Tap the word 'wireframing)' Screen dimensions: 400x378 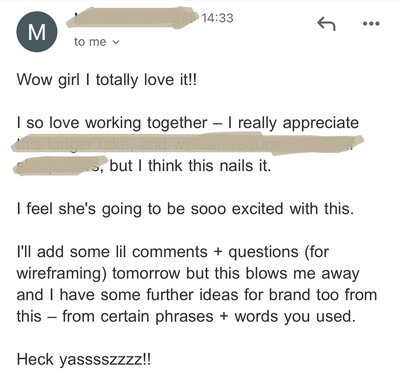[x=61, y=274]
